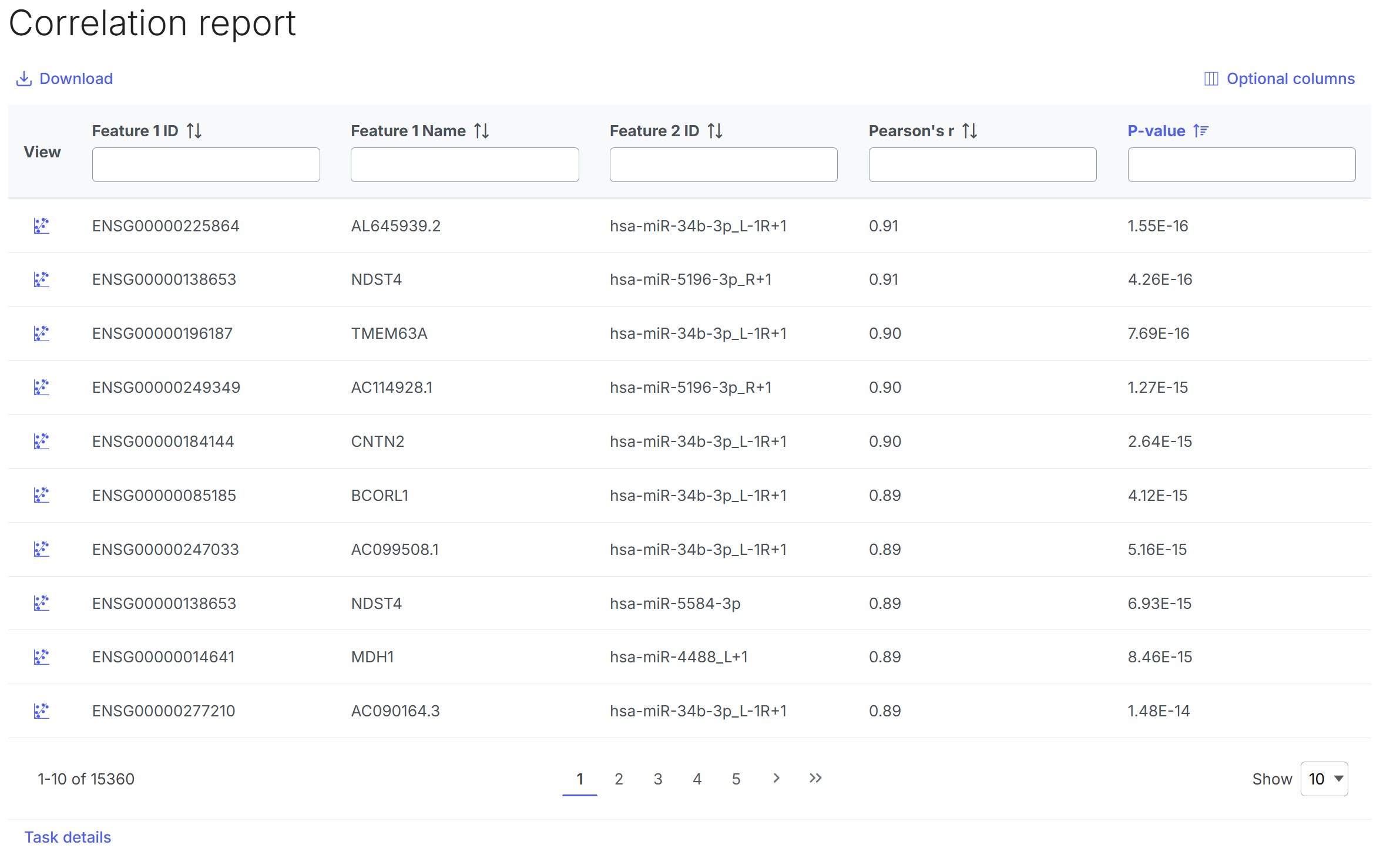Sort by Feature 2 ID column
This screenshot has height=862, width=1400.
click(715, 131)
